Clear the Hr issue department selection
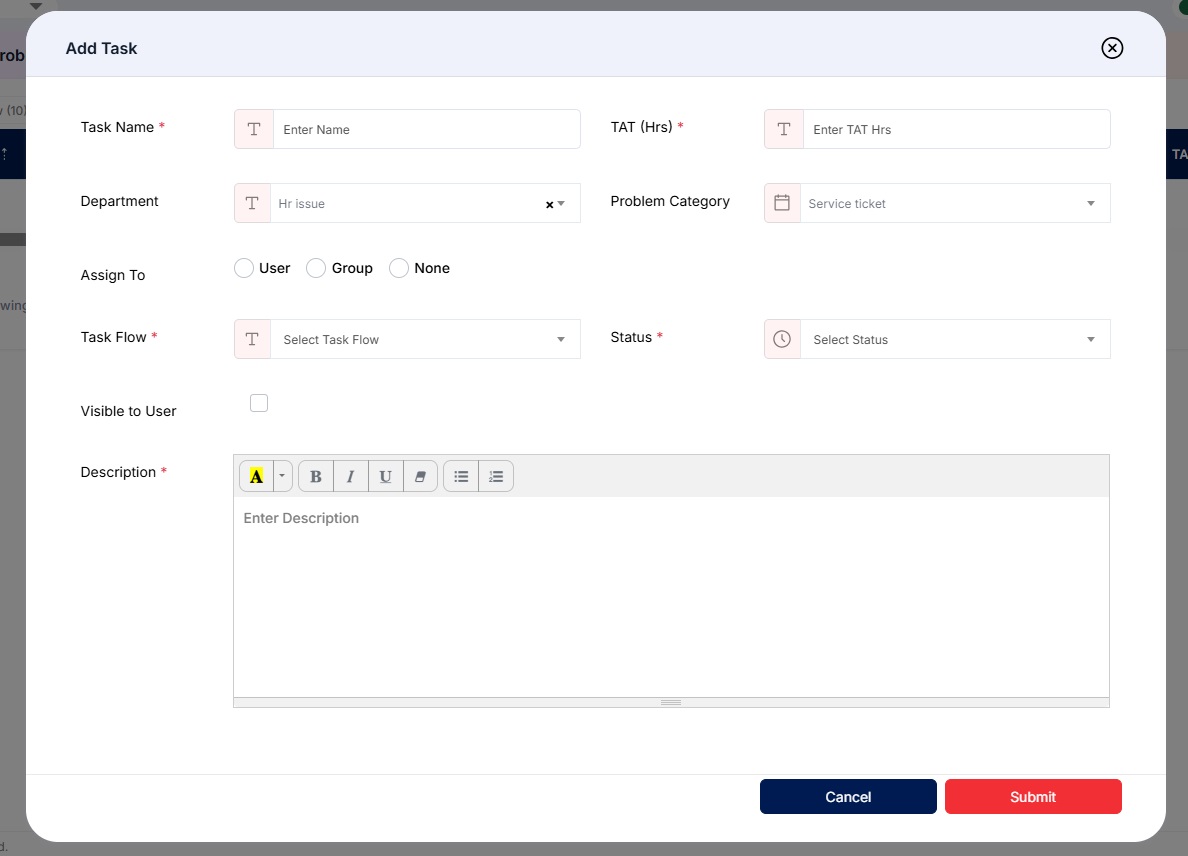This screenshot has height=856, width=1188. point(549,205)
